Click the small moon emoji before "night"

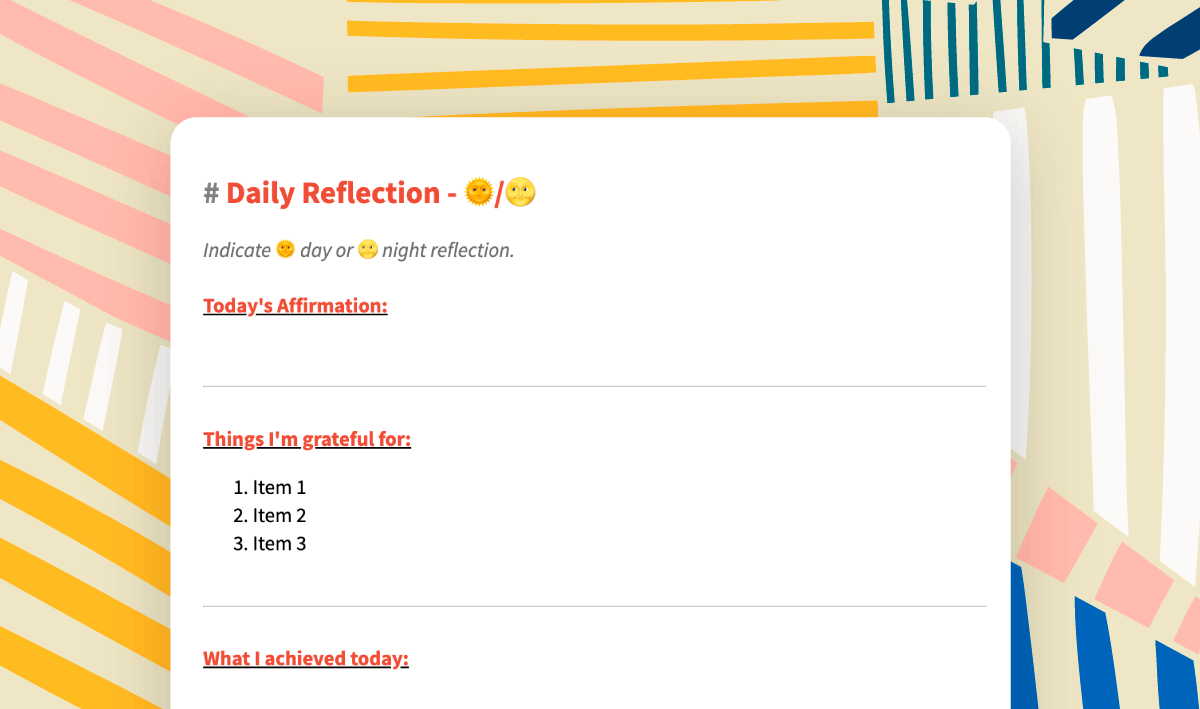(367, 249)
